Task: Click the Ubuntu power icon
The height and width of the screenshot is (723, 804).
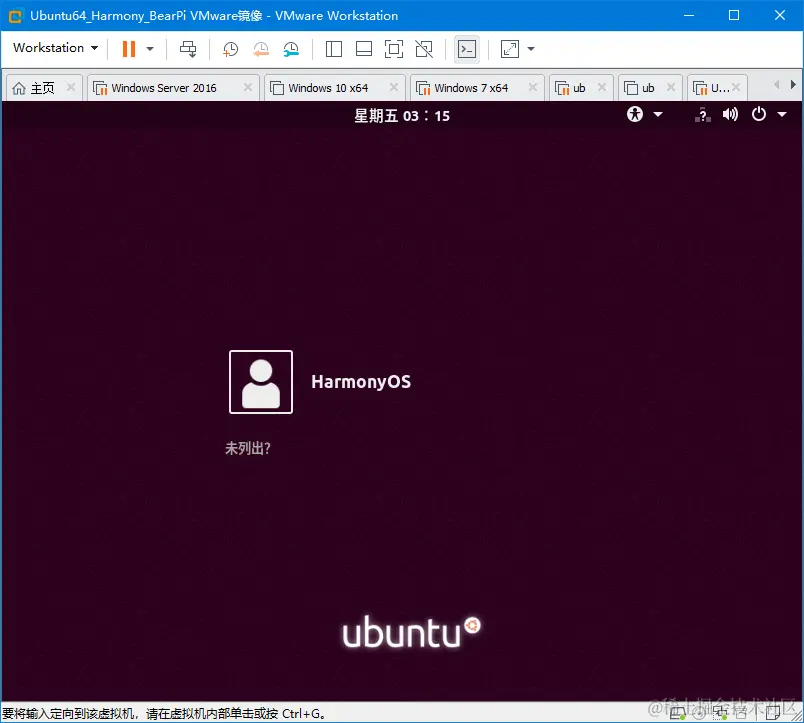Action: tap(759, 114)
